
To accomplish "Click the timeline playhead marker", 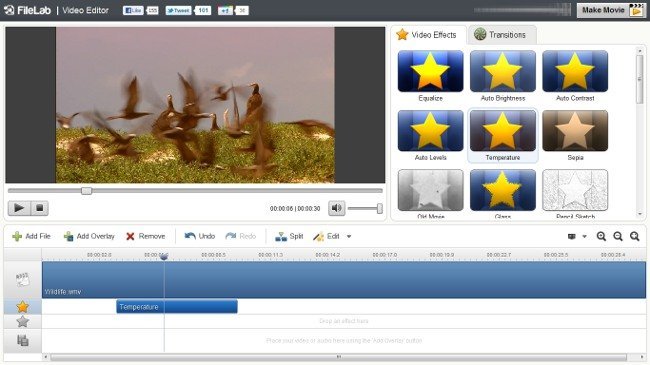I will point(164,257).
